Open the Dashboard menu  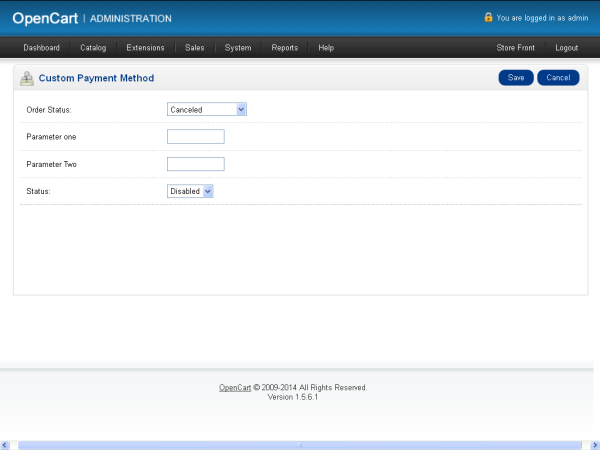click(41, 48)
